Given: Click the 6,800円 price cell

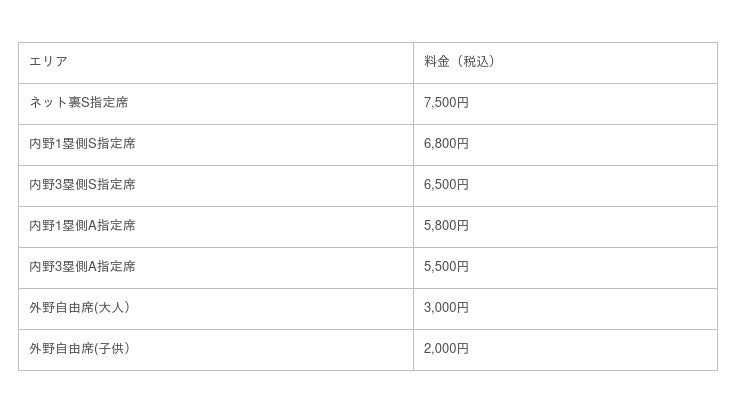Looking at the screenshot, I should [x=565, y=144].
